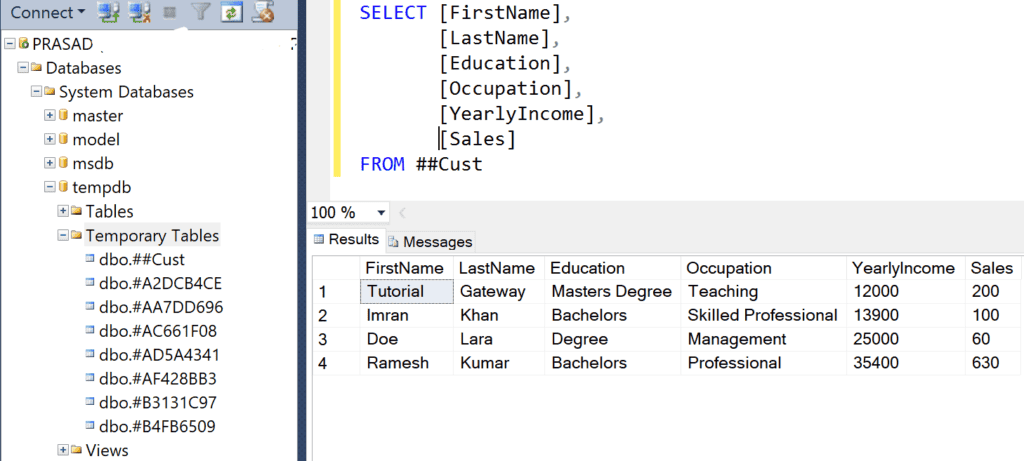Click the Filter funnel icon
This screenshot has width=1024, height=461.
tap(201, 12)
